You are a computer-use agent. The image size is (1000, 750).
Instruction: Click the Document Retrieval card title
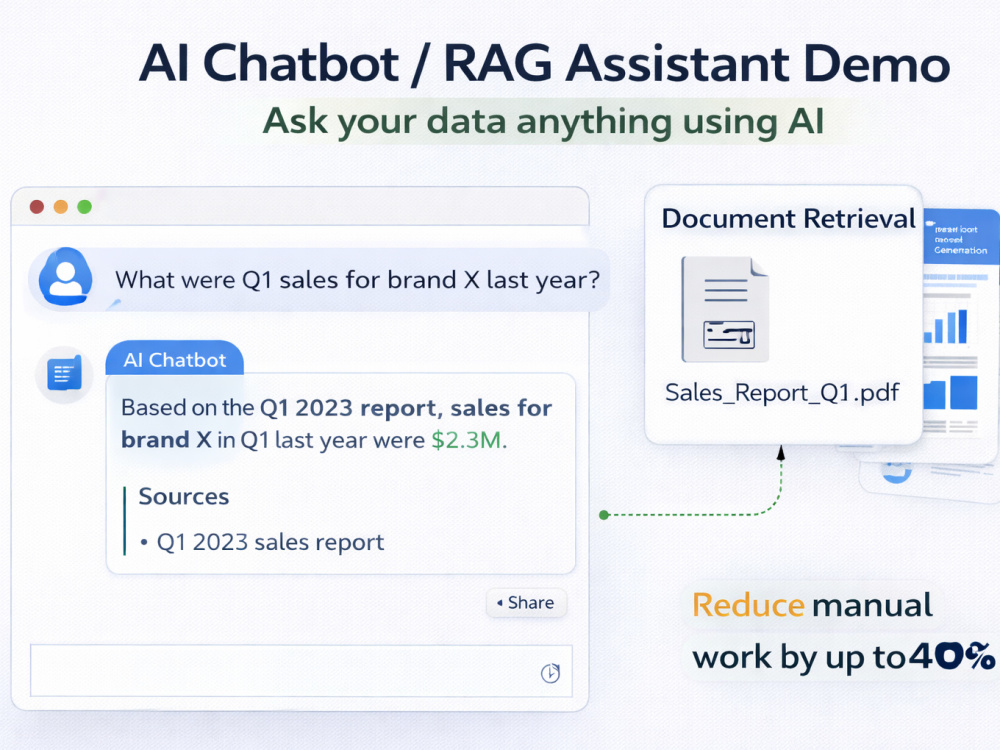pos(788,219)
